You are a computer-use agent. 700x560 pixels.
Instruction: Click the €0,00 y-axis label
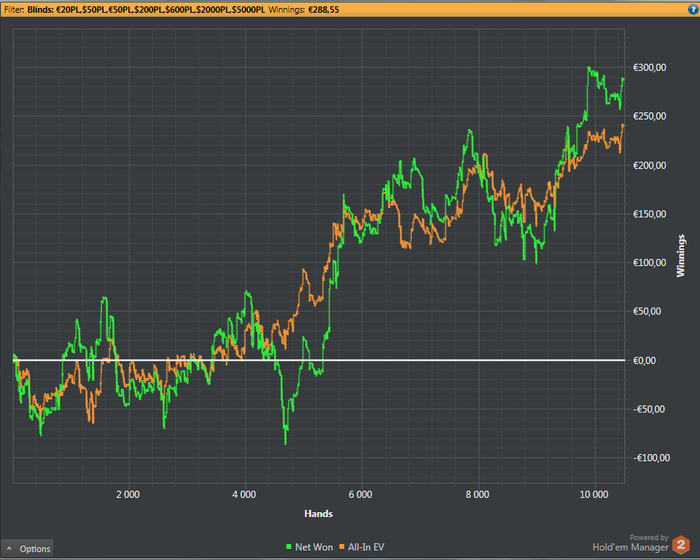[x=645, y=360]
